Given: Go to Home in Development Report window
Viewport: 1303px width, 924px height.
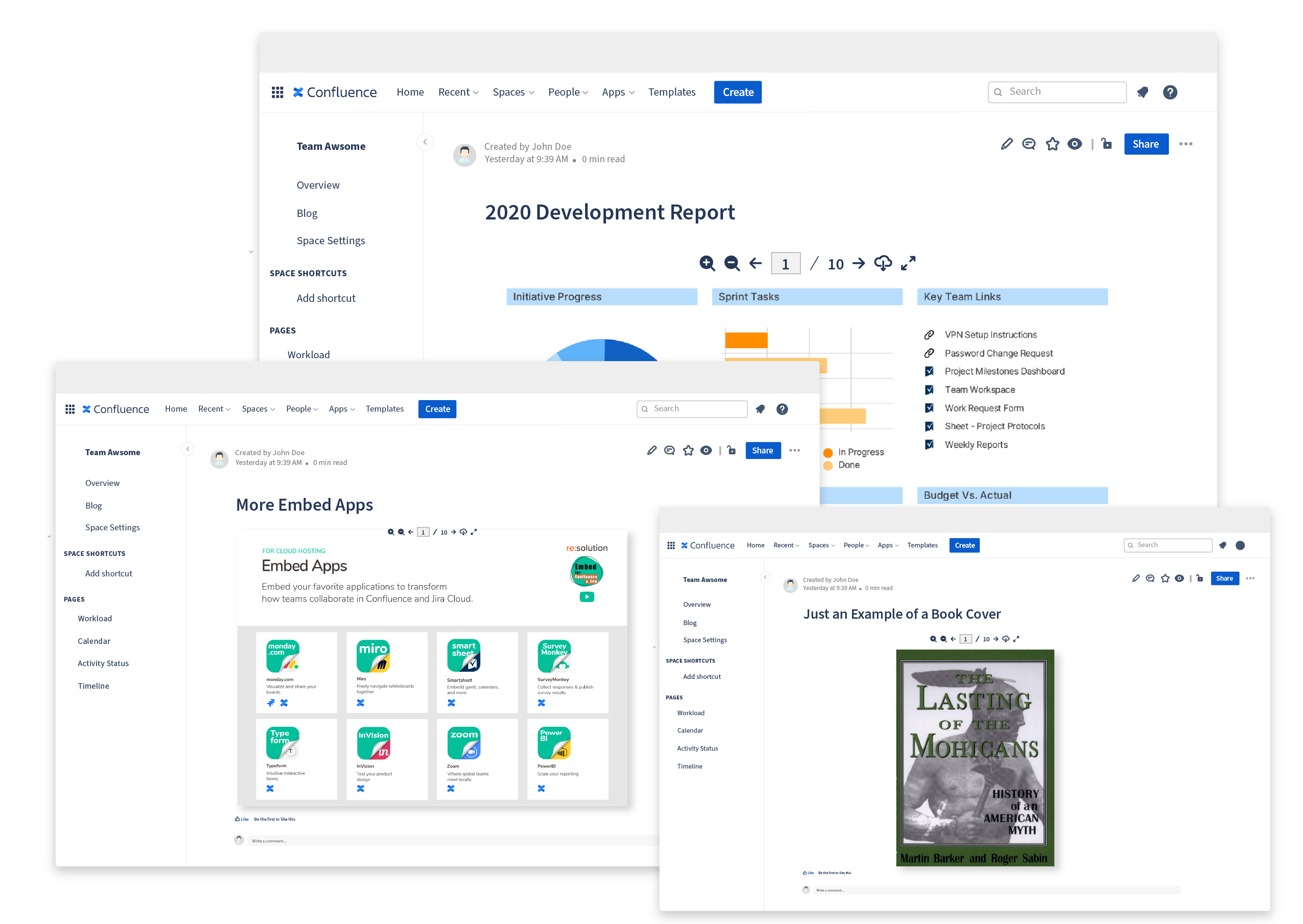Looking at the screenshot, I should coord(410,92).
